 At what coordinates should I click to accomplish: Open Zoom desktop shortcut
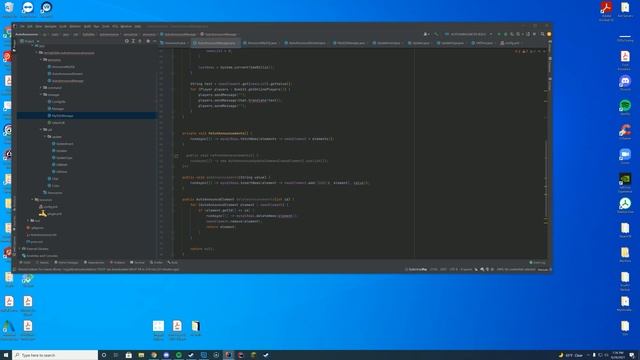click(625, 156)
